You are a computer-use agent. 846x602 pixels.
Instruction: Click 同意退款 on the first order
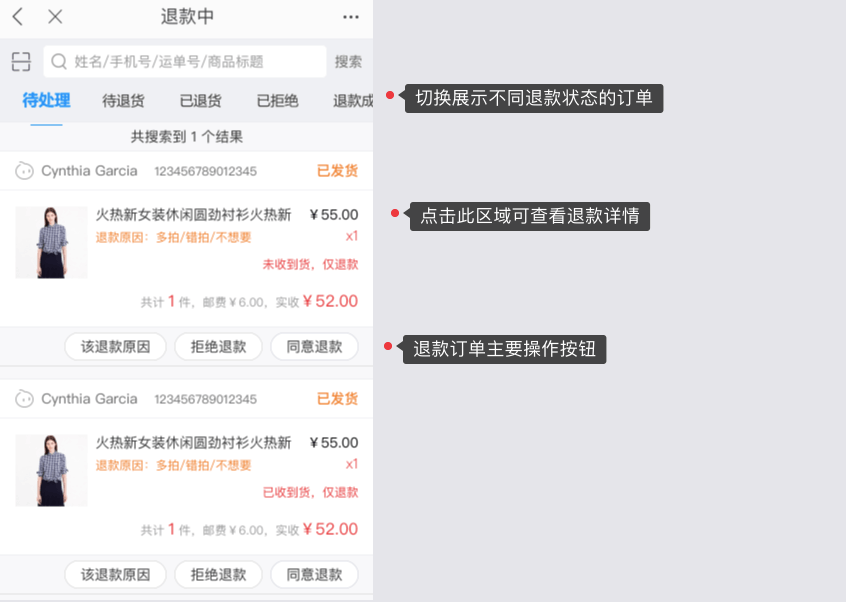click(315, 346)
